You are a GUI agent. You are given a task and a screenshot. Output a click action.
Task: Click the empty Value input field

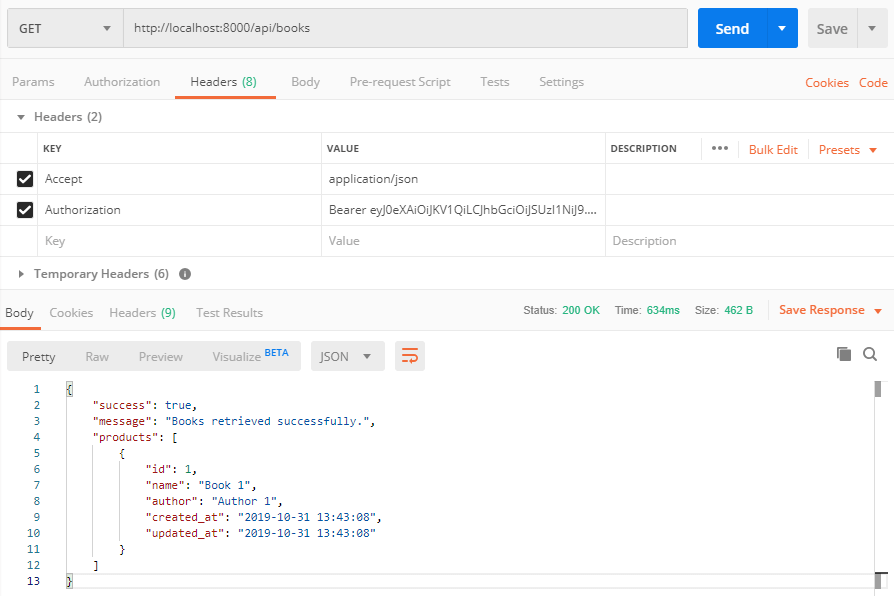[x=463, y=241]
